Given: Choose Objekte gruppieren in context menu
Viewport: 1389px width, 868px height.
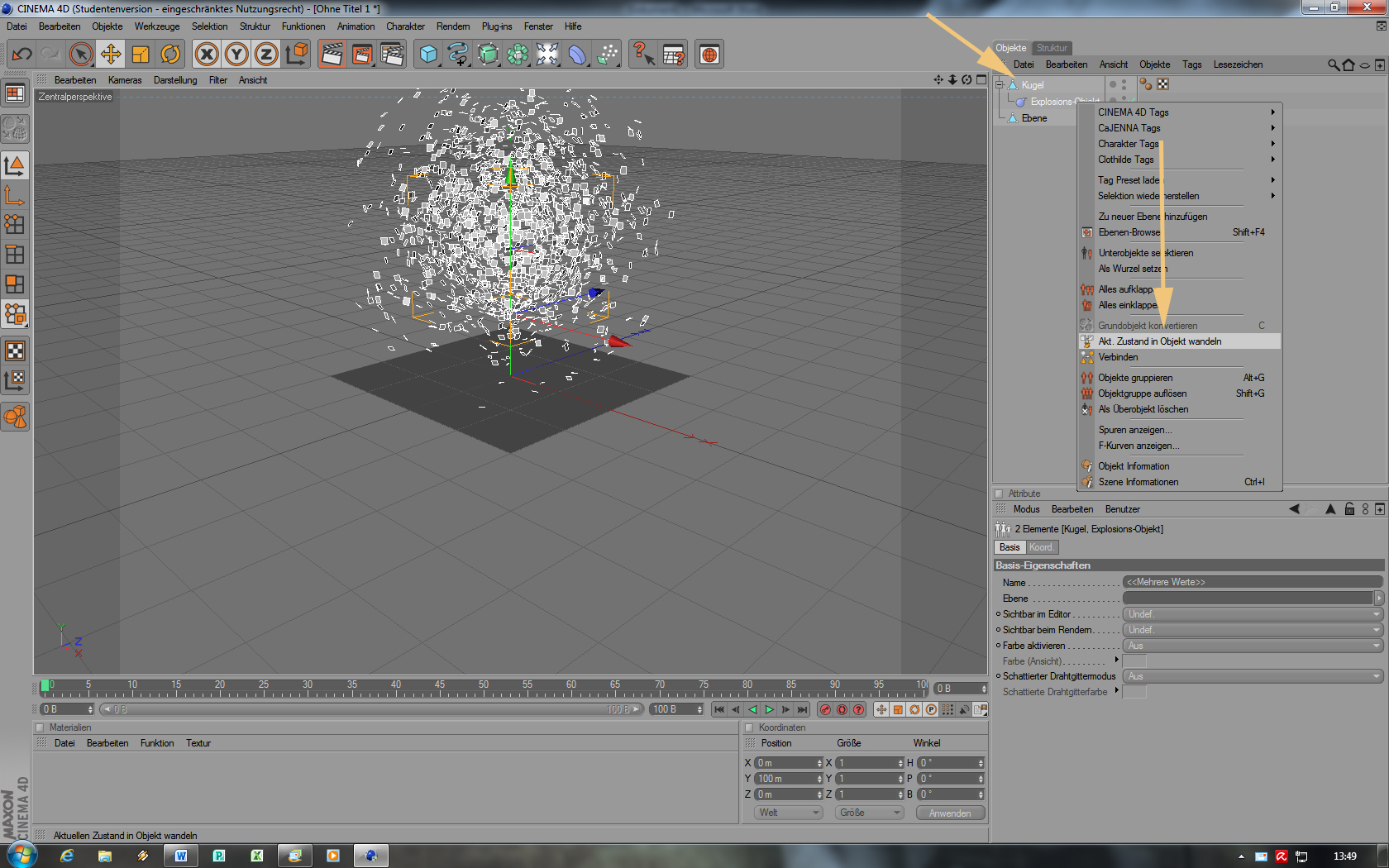Looking at the screenshot, I should click(x=1179, y=378).
